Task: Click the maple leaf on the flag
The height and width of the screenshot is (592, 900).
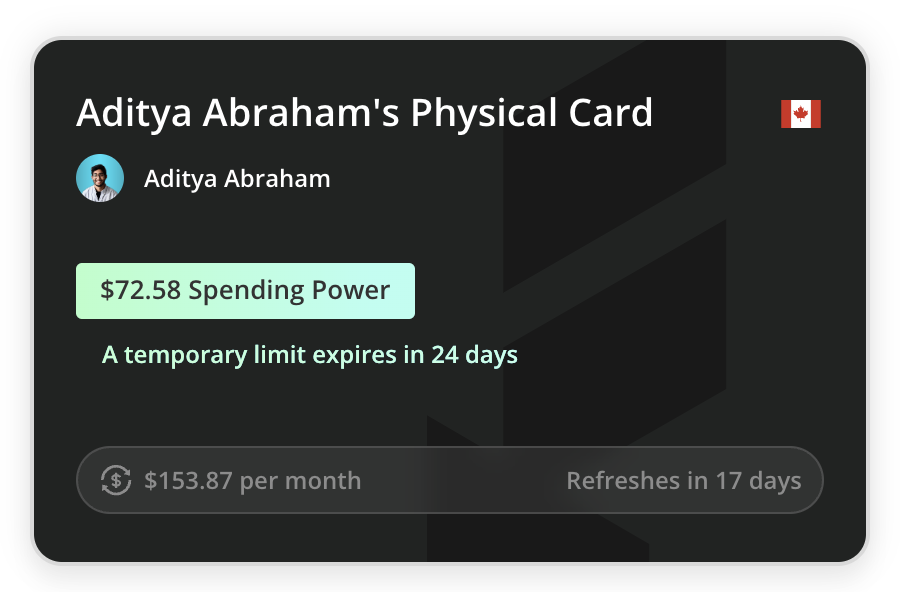Action: pyautogui.click(x=801, y=113)
